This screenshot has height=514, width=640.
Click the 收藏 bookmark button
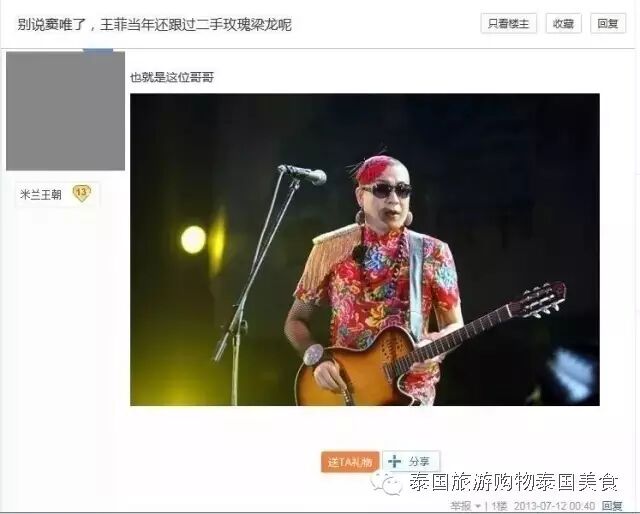(x=564, y=24)
